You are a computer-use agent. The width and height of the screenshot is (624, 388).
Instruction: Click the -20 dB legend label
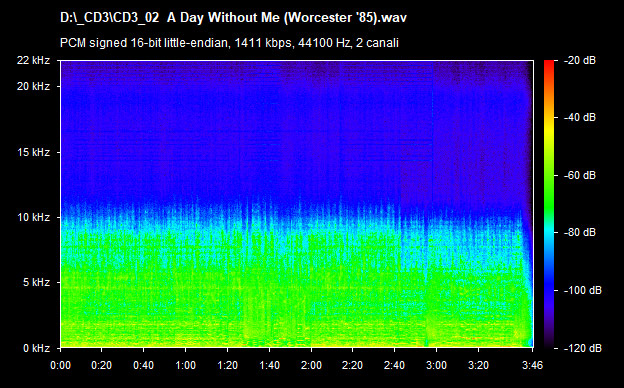580,60
